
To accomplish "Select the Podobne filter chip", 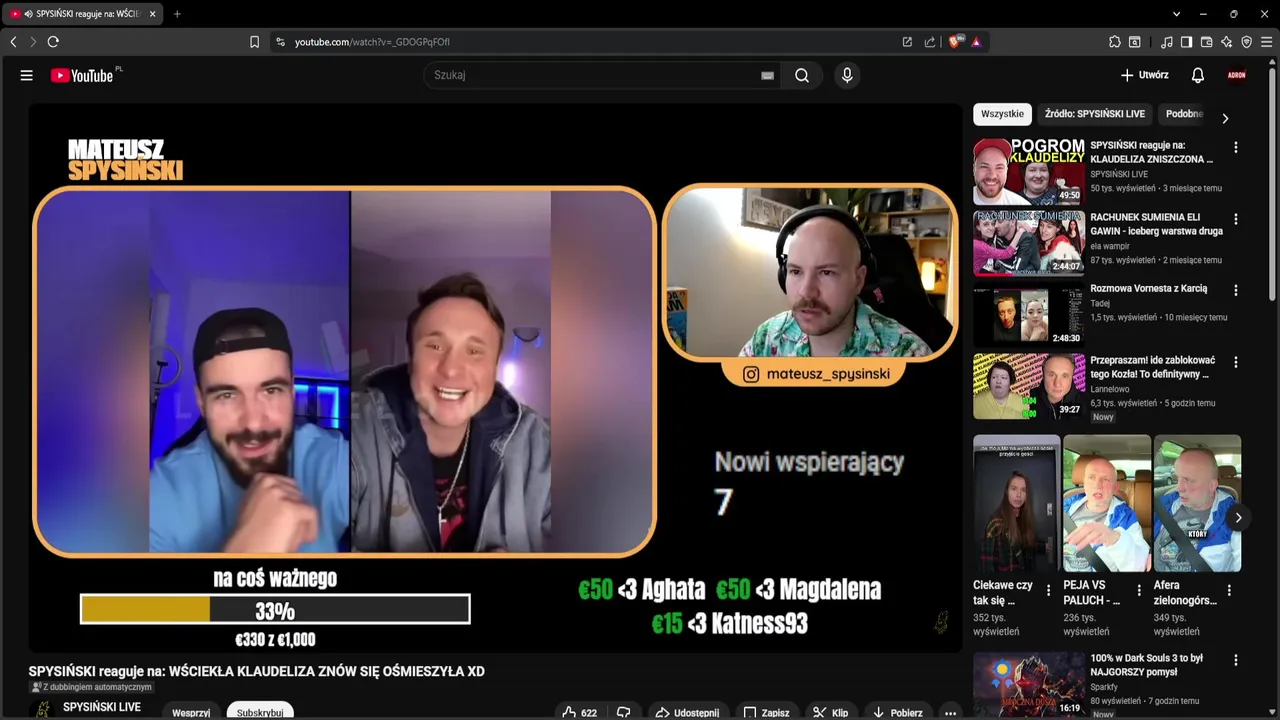I will point(1184,114).
